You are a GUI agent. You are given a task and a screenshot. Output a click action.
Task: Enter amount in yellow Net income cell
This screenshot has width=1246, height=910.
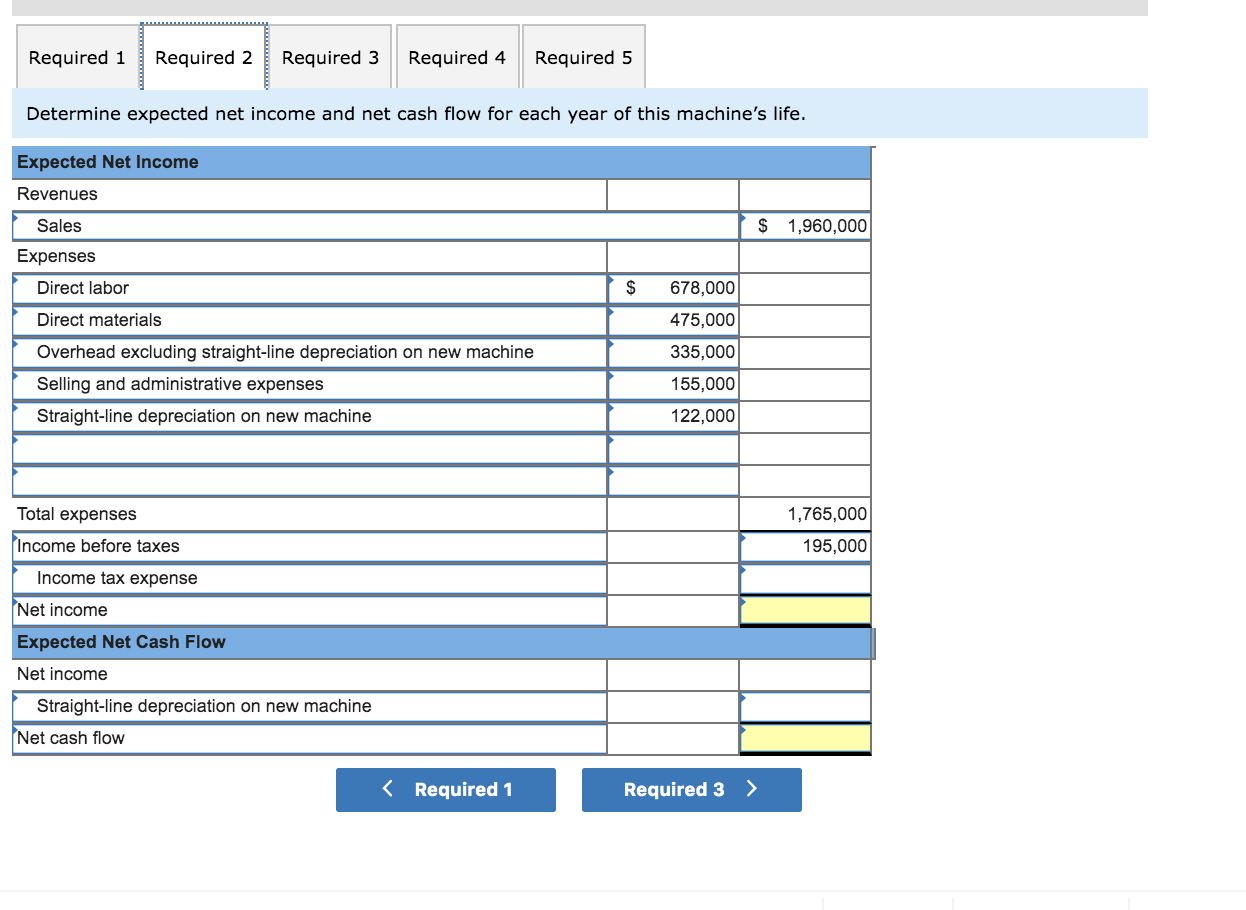805,609
